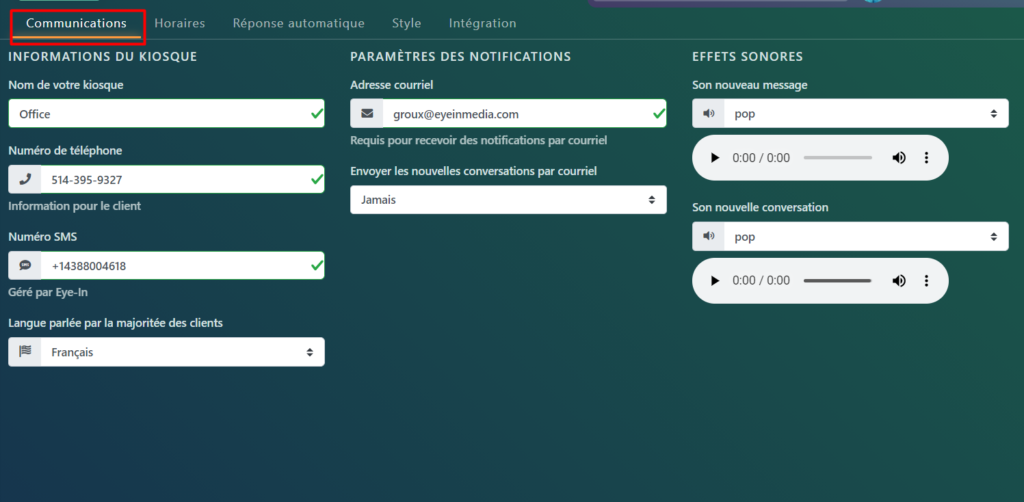Open more options on the new conversation audio player
1024x502 pixels.
926,281
